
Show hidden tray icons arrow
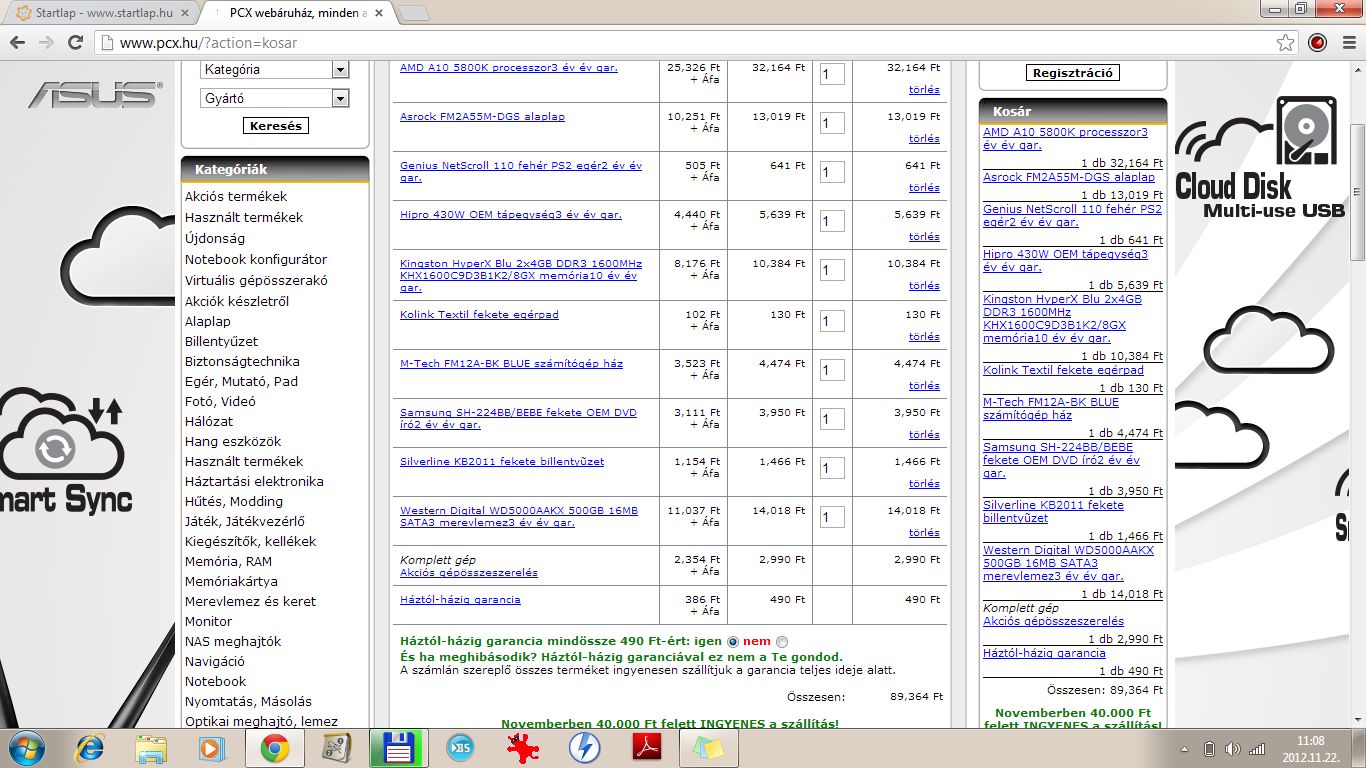tap(1185, 749)
